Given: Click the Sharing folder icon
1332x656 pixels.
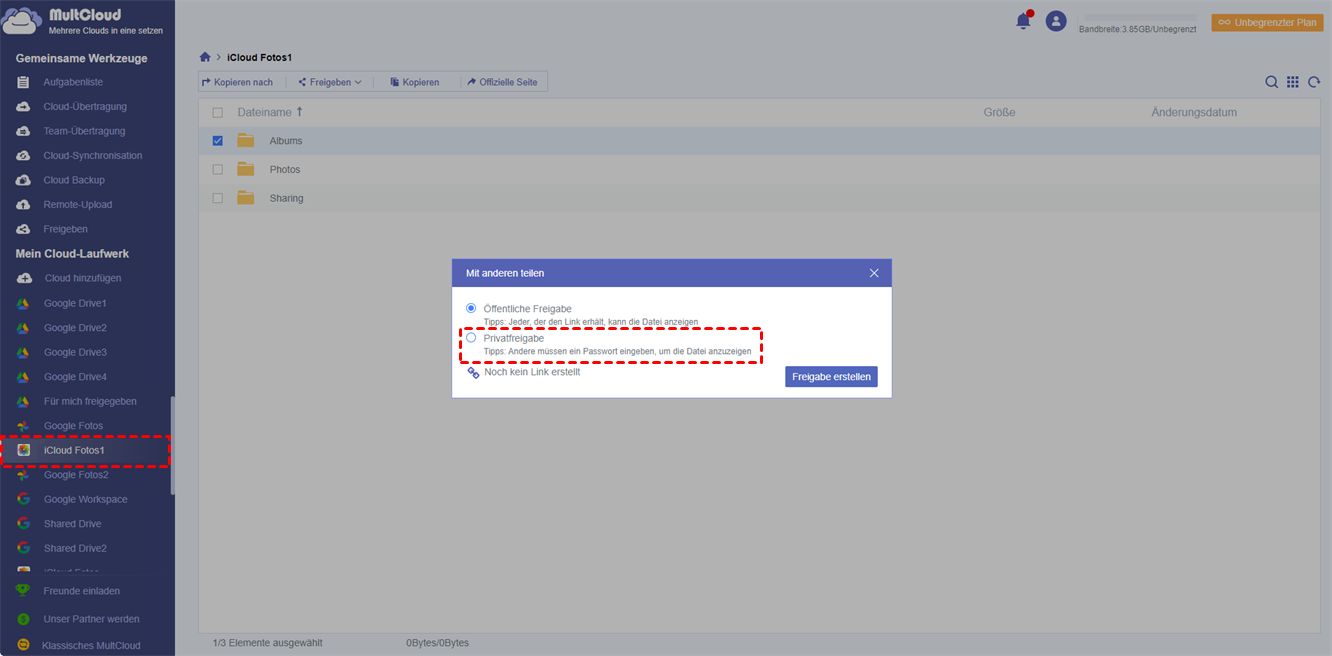Looking at the screenshot, I should [x=246, y=198].
